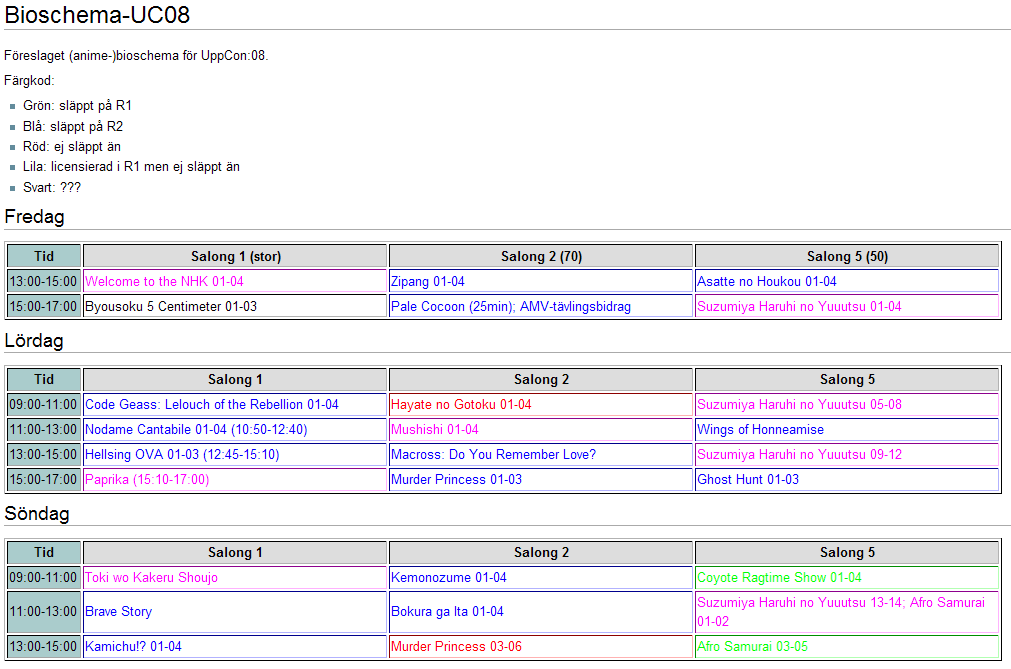Select the "Svart: ???" legend item
Screen dimensions: 1011x669
(x=52, y=188)
